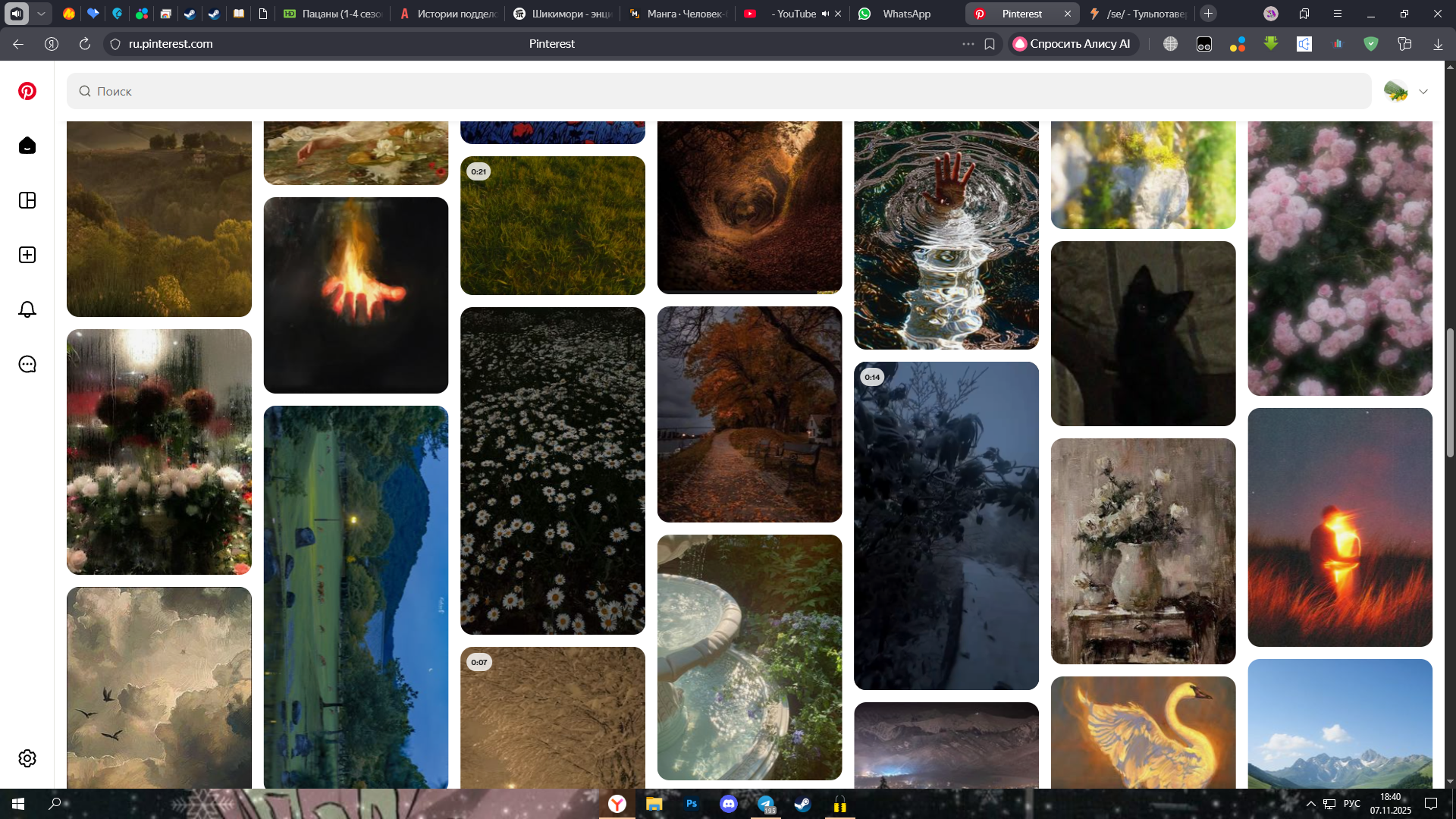1456x819 pixels.
Task: Switch to the WhatsApp tab
Action: 906,14
